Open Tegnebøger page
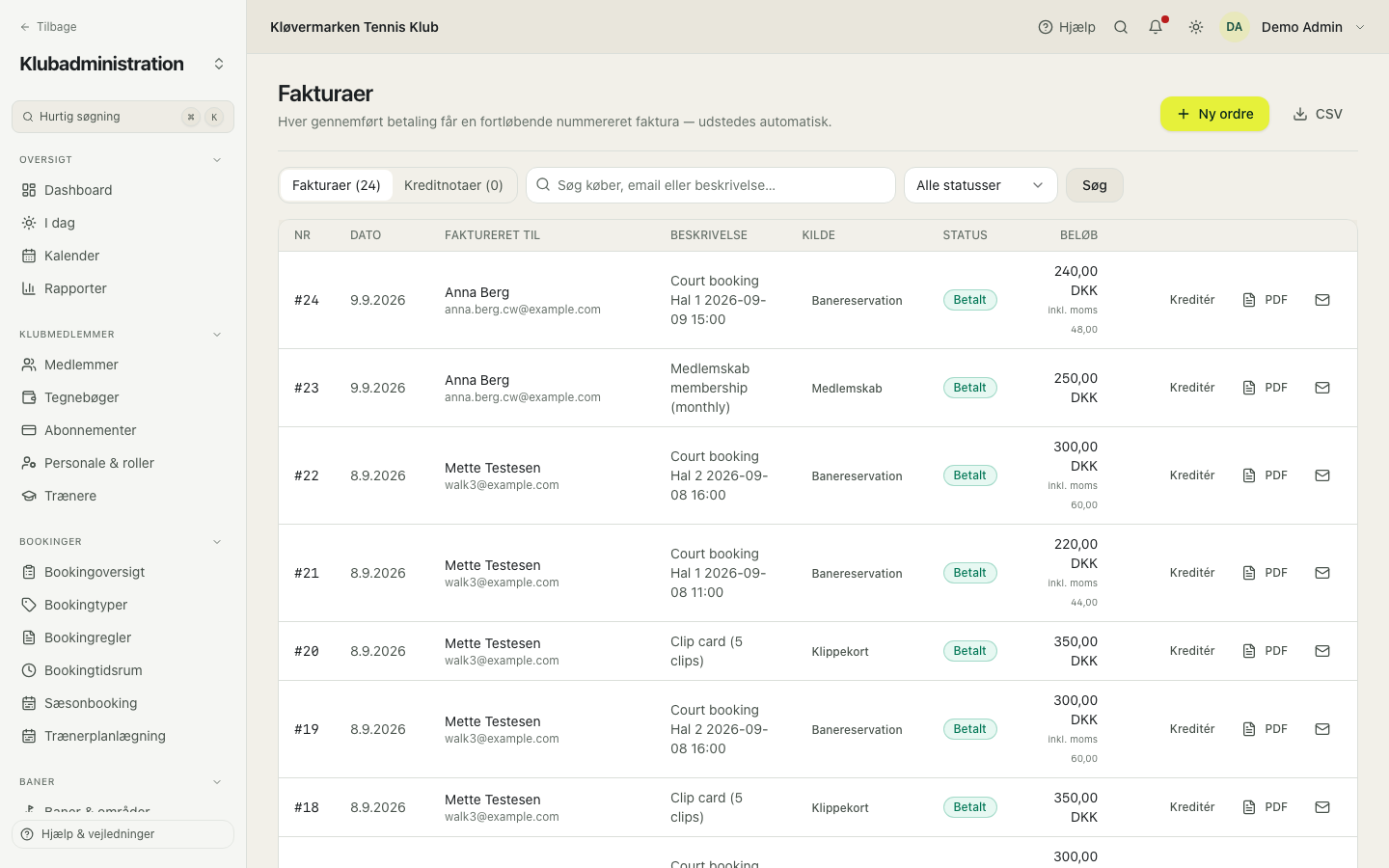This screenshot has height=868, width=1389. pos(123,397)
